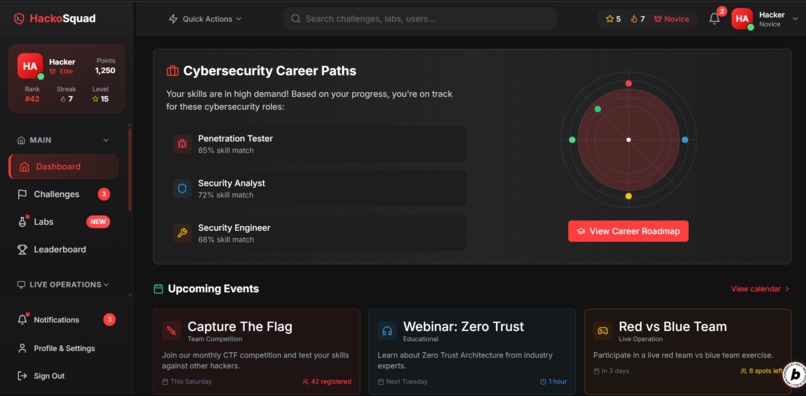Click the 85% skill match text
Screen dimensions: 806x396
click(x=226, y=151)
